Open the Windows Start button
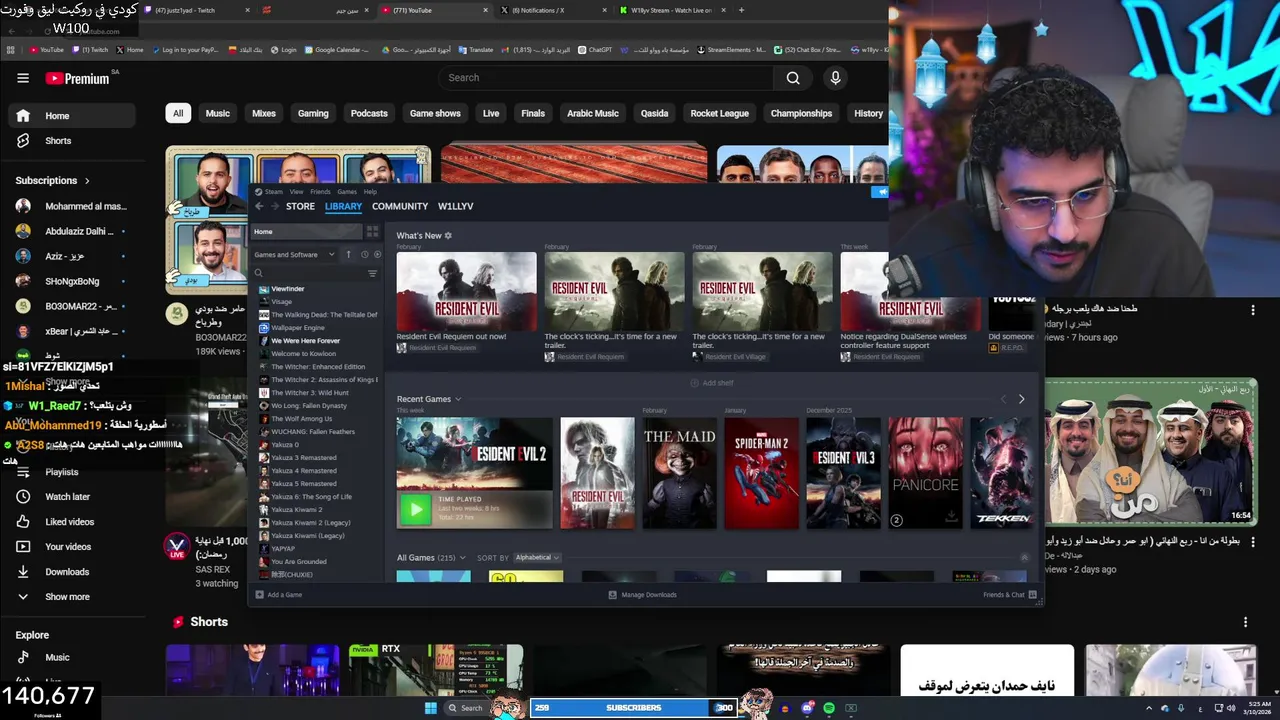Viewport: 1280px width, 720px height. pos(431,708)
